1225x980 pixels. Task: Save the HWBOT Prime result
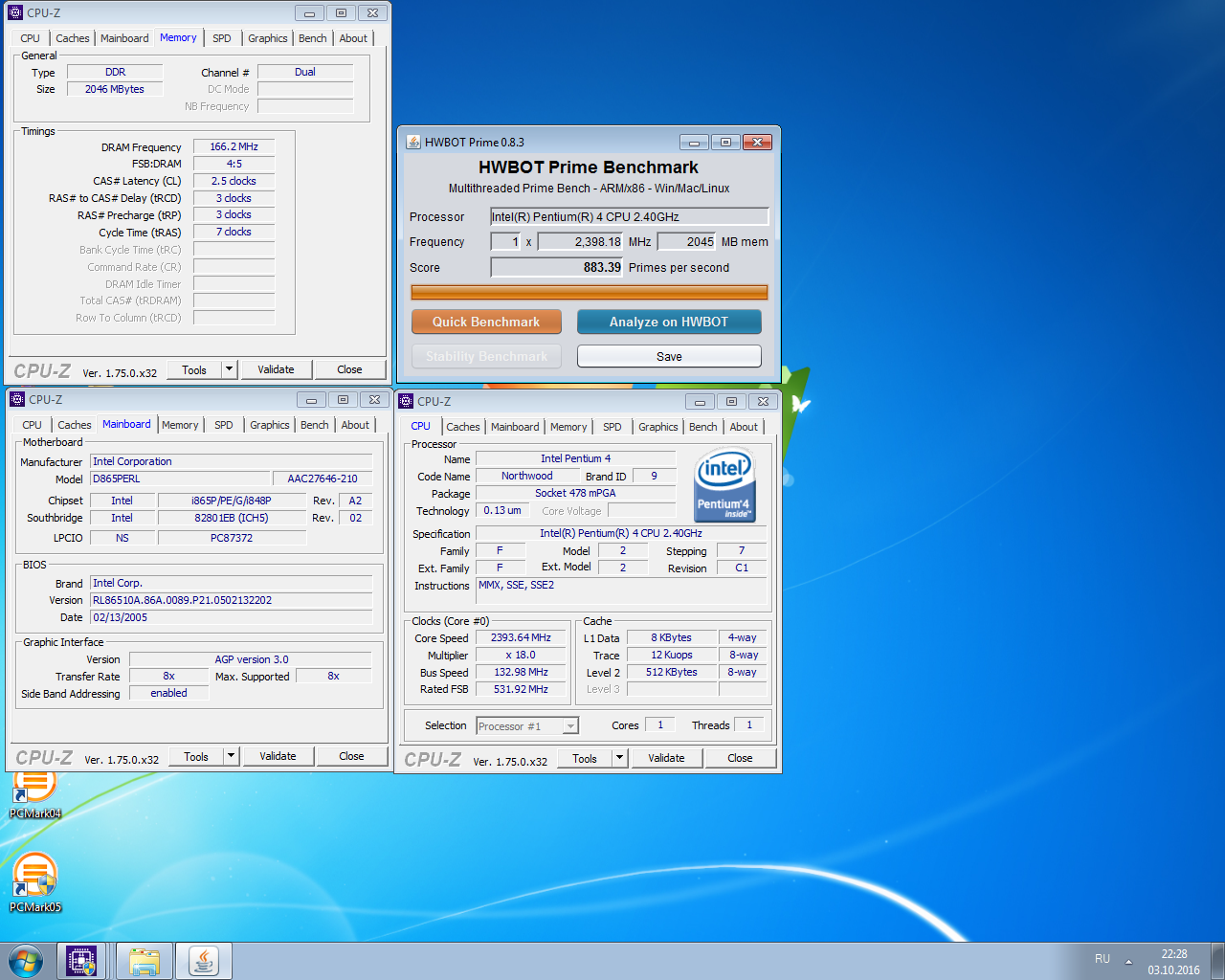point(669,356)
